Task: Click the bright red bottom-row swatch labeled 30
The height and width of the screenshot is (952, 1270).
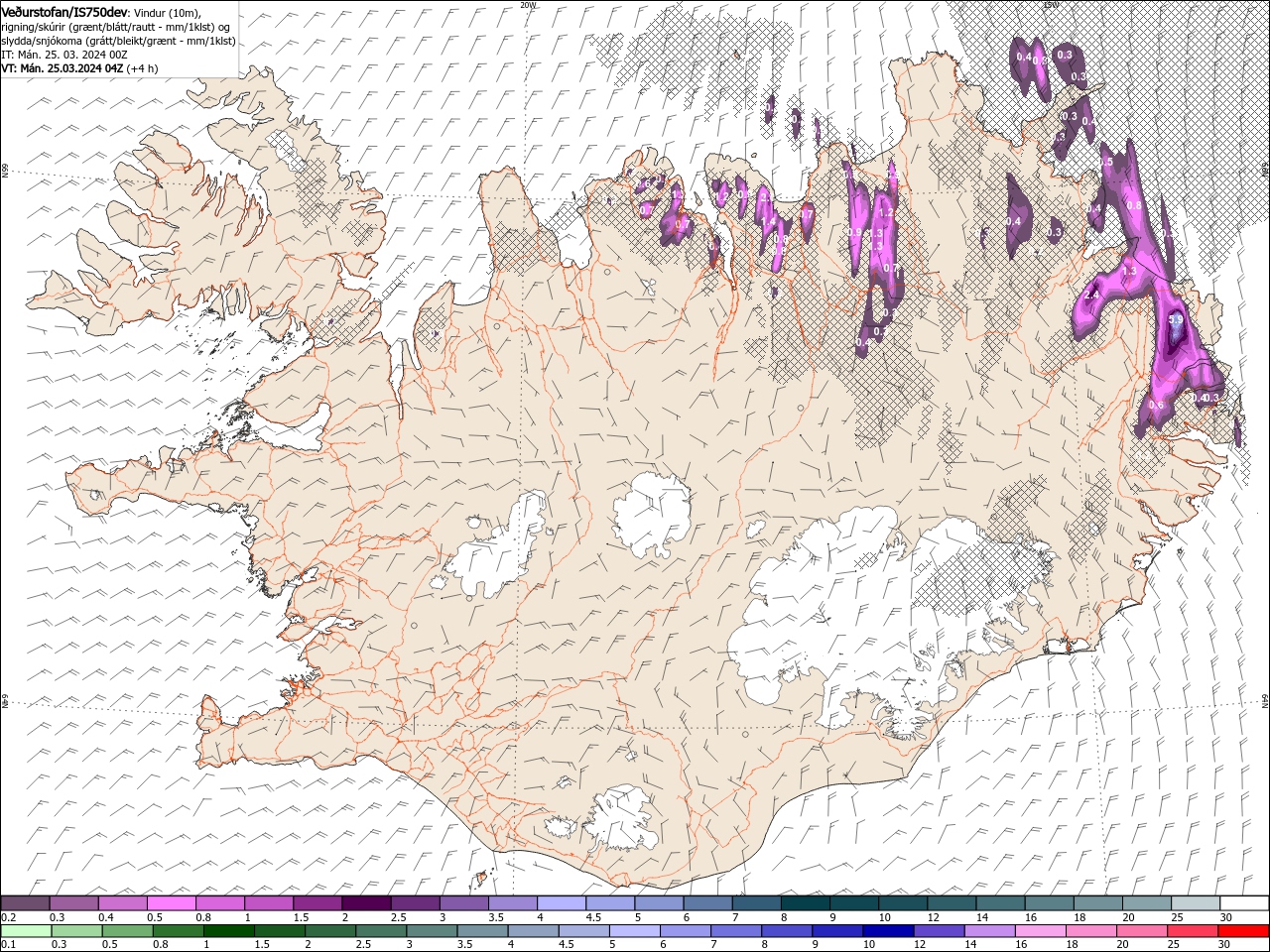Action: [1243, 931]
